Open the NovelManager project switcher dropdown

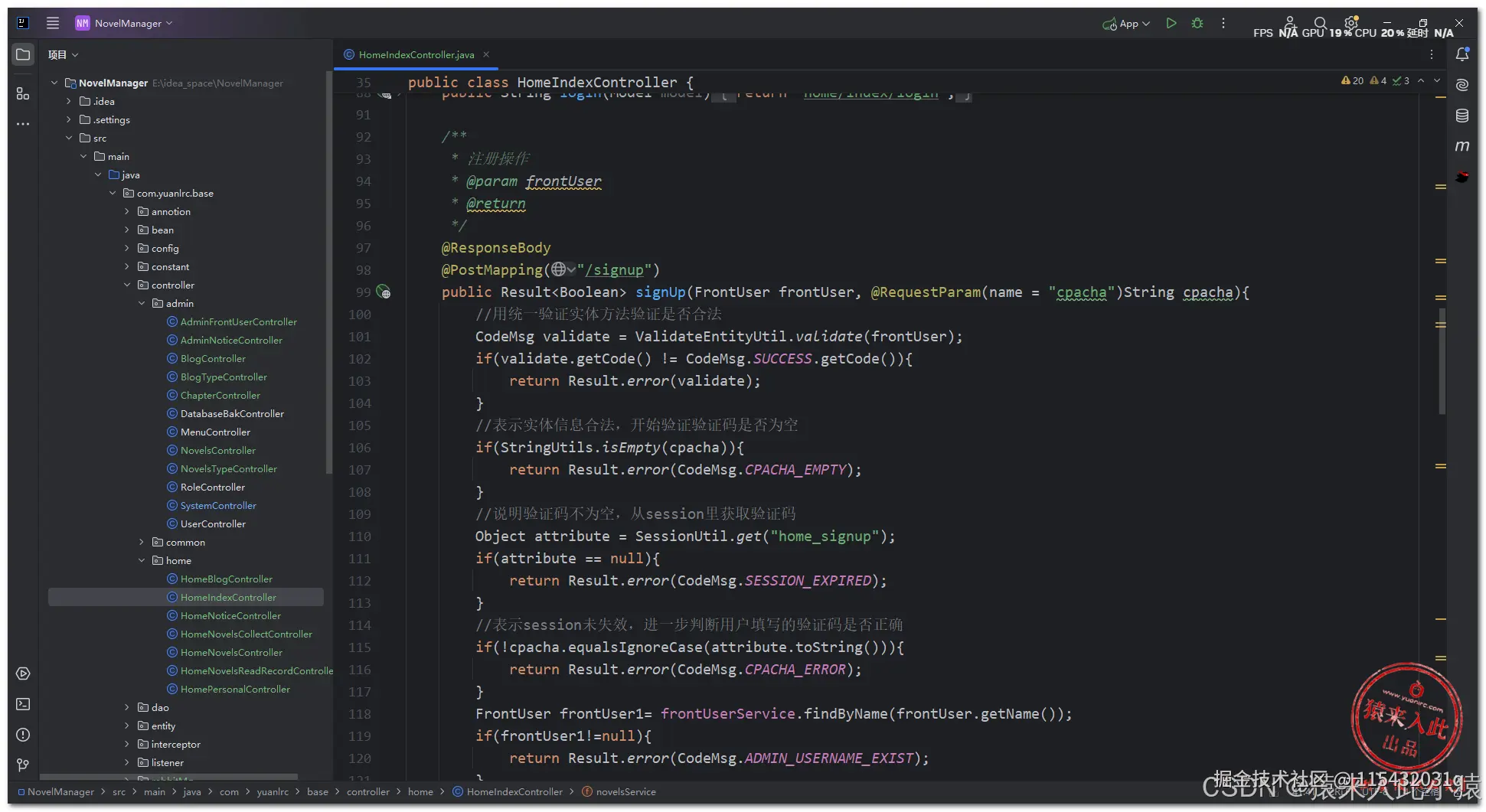[124, 23]
